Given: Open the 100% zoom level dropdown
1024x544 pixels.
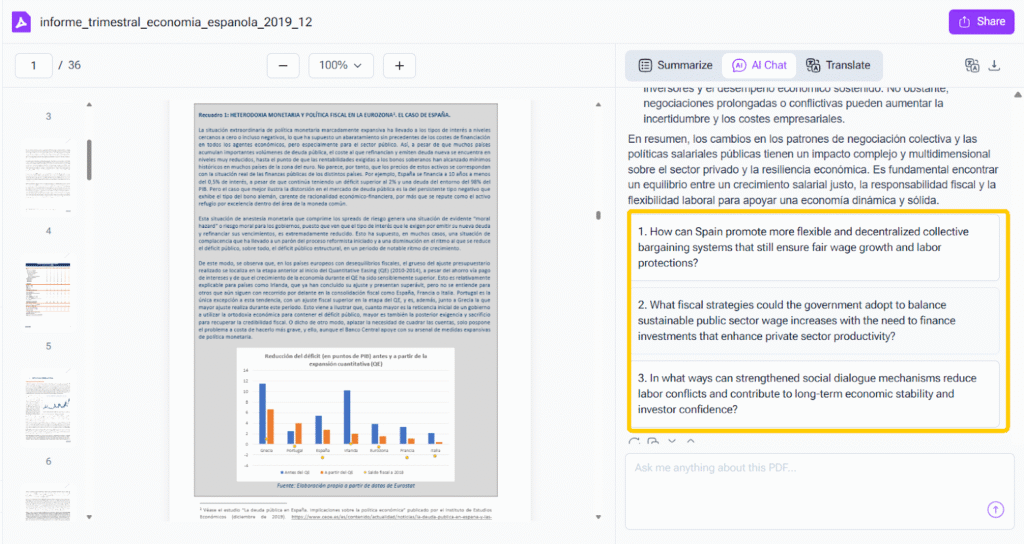Looking at the screenshot, I should coord(341,66).
